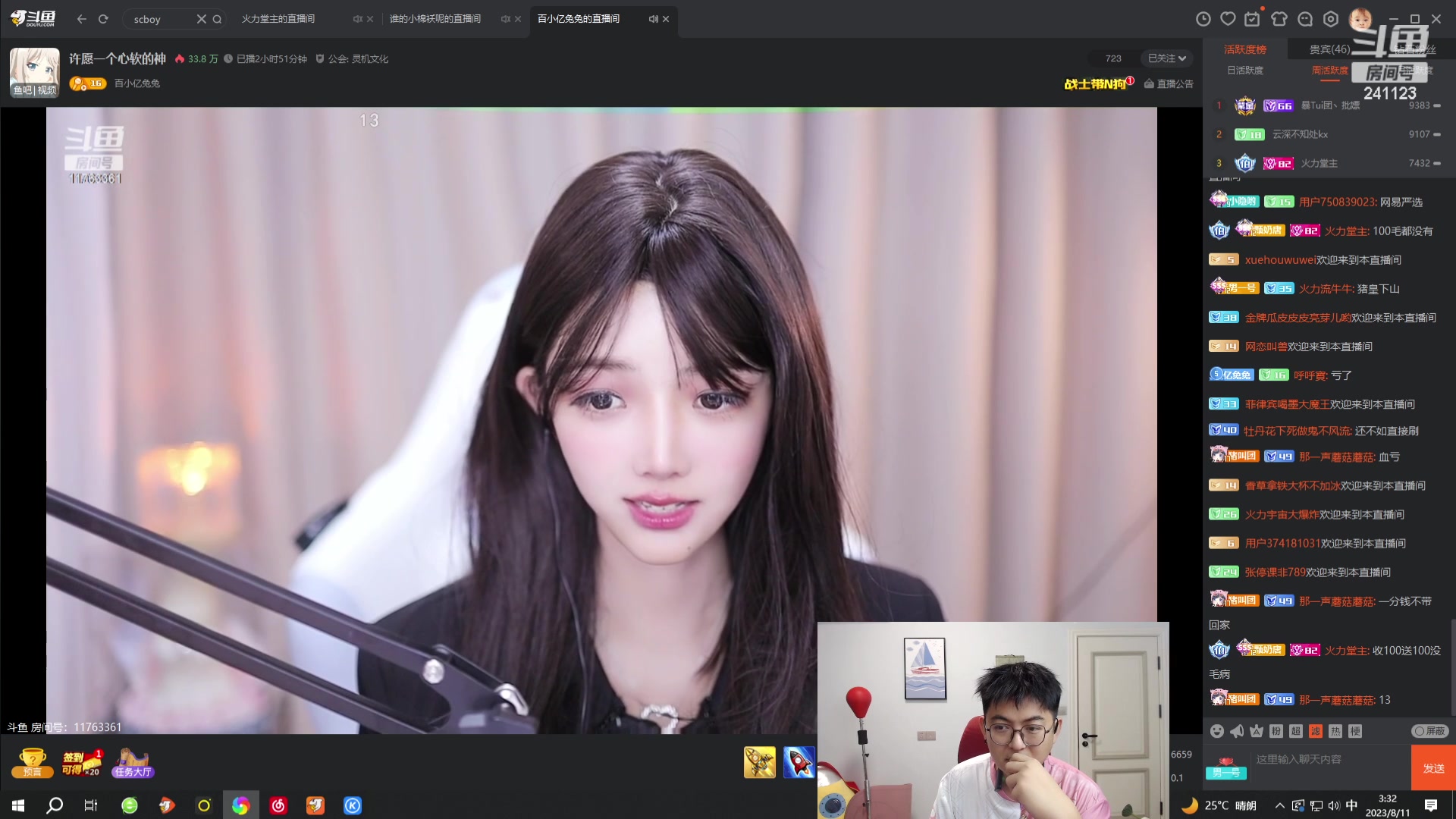Click the 热 hot words option
The image size is (1456, 819).
click(1335, 731)
